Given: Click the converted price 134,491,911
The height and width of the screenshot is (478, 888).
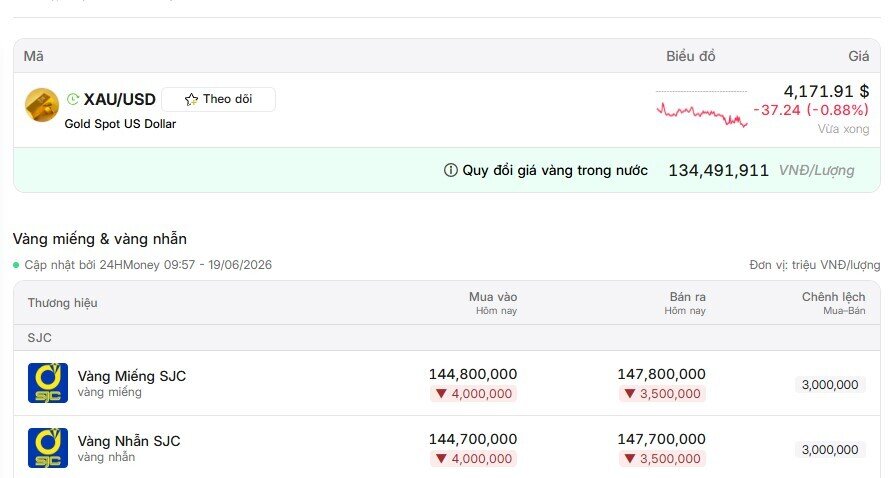Looking at the screenshot, I should coord(718,170).
